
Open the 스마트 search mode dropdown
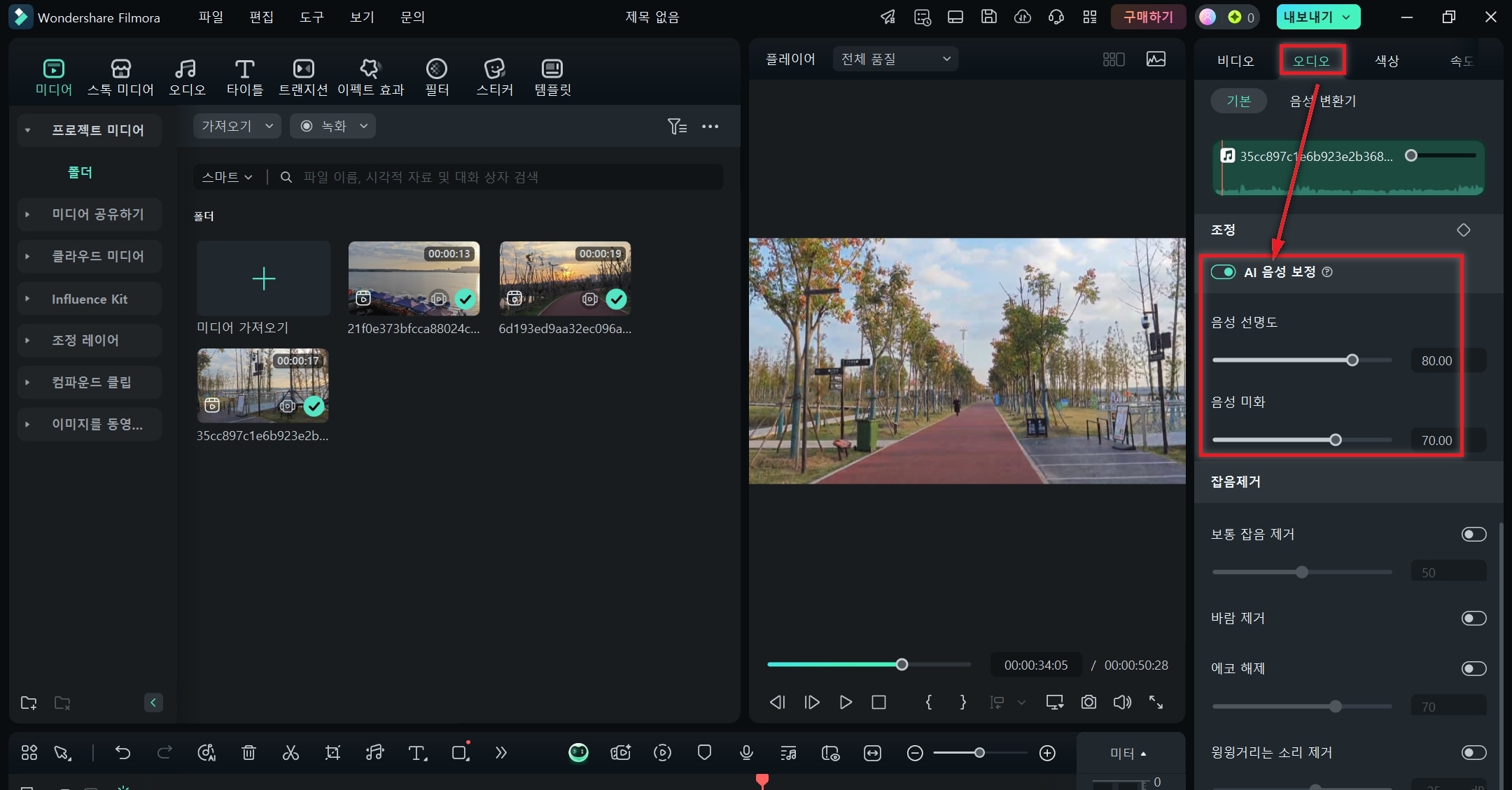(227, 177)
